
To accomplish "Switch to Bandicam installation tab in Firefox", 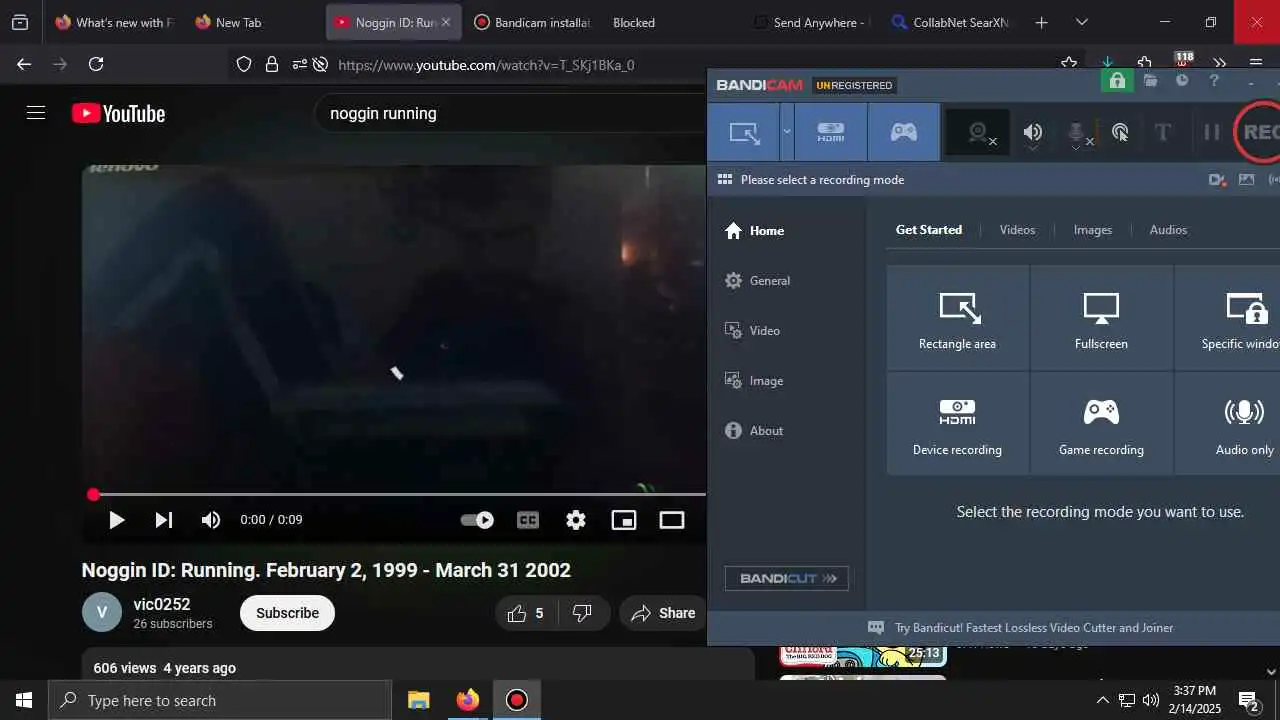I will pos(532,22).
